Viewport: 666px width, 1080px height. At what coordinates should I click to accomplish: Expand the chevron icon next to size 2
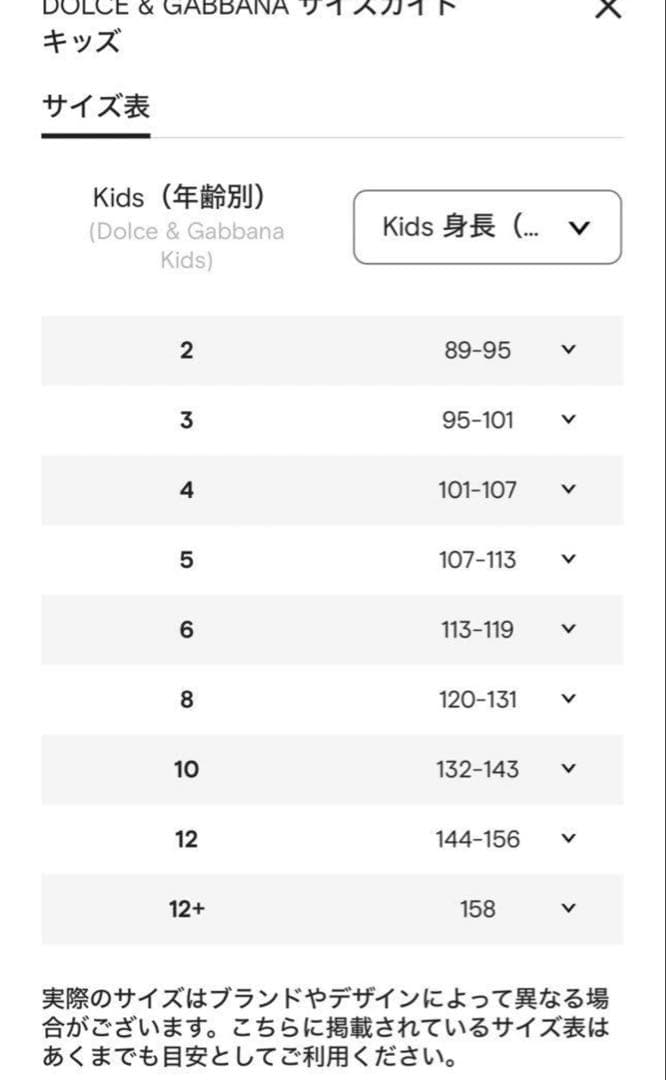tap(568, 350)
